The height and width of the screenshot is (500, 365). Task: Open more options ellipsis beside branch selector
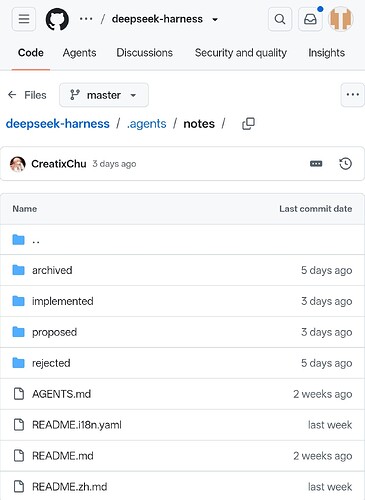point(353,95)
